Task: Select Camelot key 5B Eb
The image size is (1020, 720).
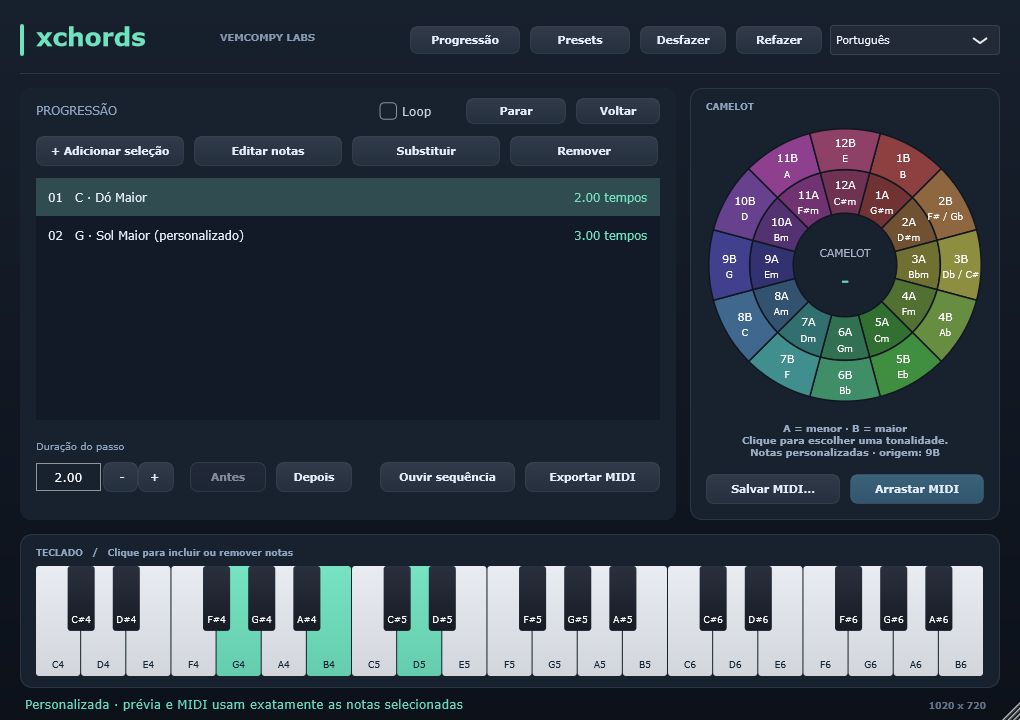Action: pos(903,366)
